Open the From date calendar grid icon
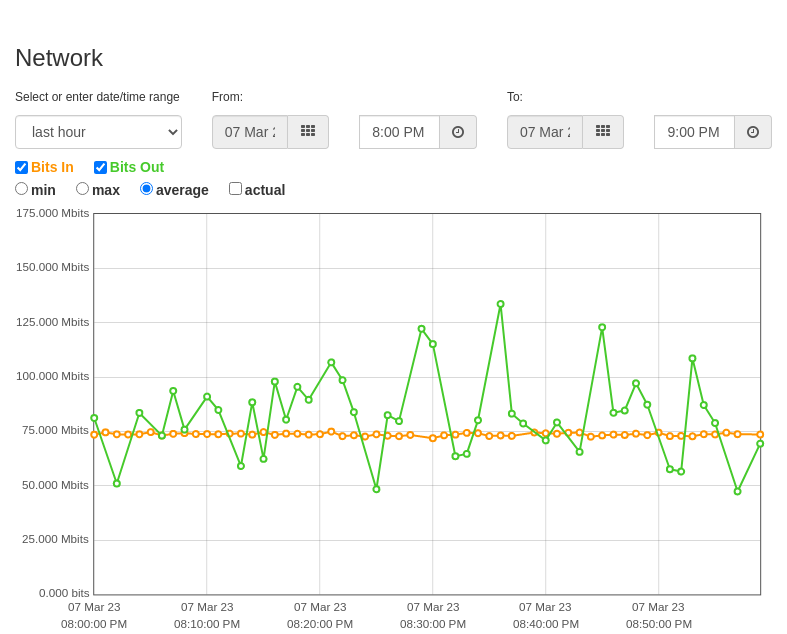 point(308,132)
